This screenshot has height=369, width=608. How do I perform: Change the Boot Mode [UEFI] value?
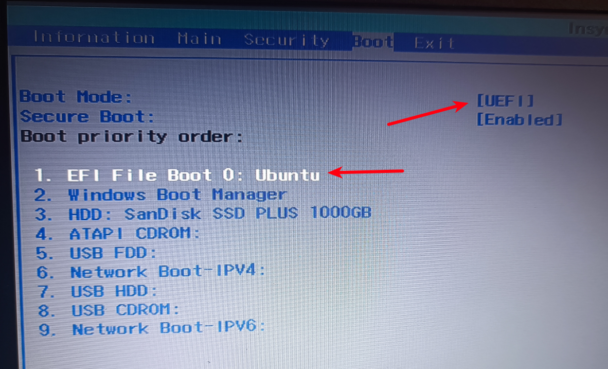(x=505, y=101)
